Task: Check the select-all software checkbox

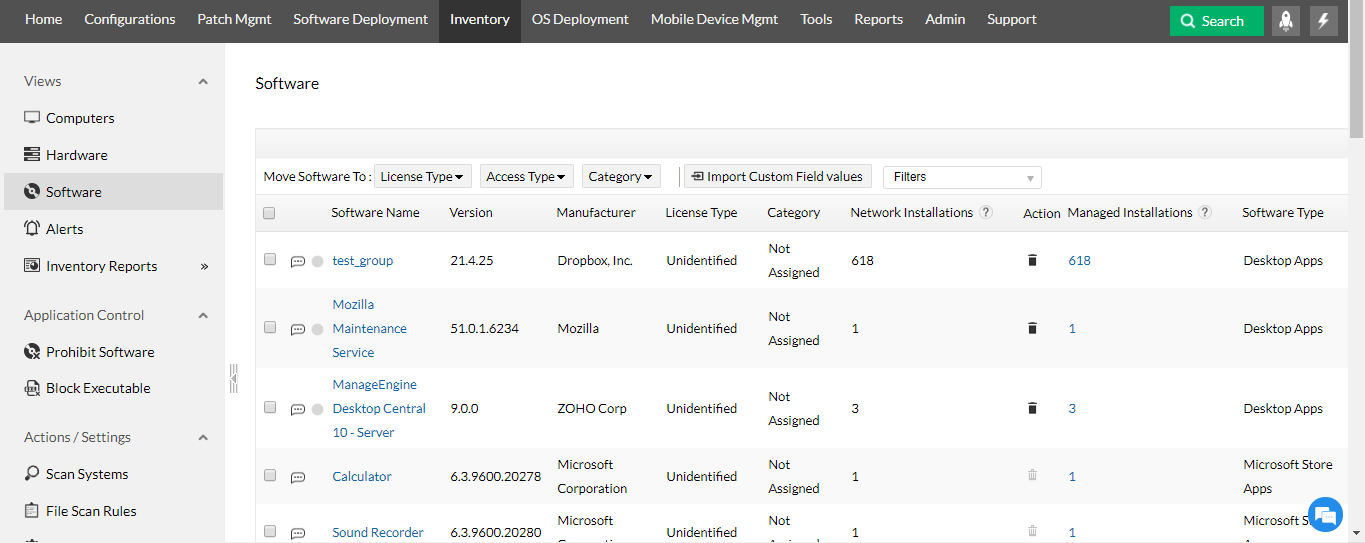Action: coord(269,213)
